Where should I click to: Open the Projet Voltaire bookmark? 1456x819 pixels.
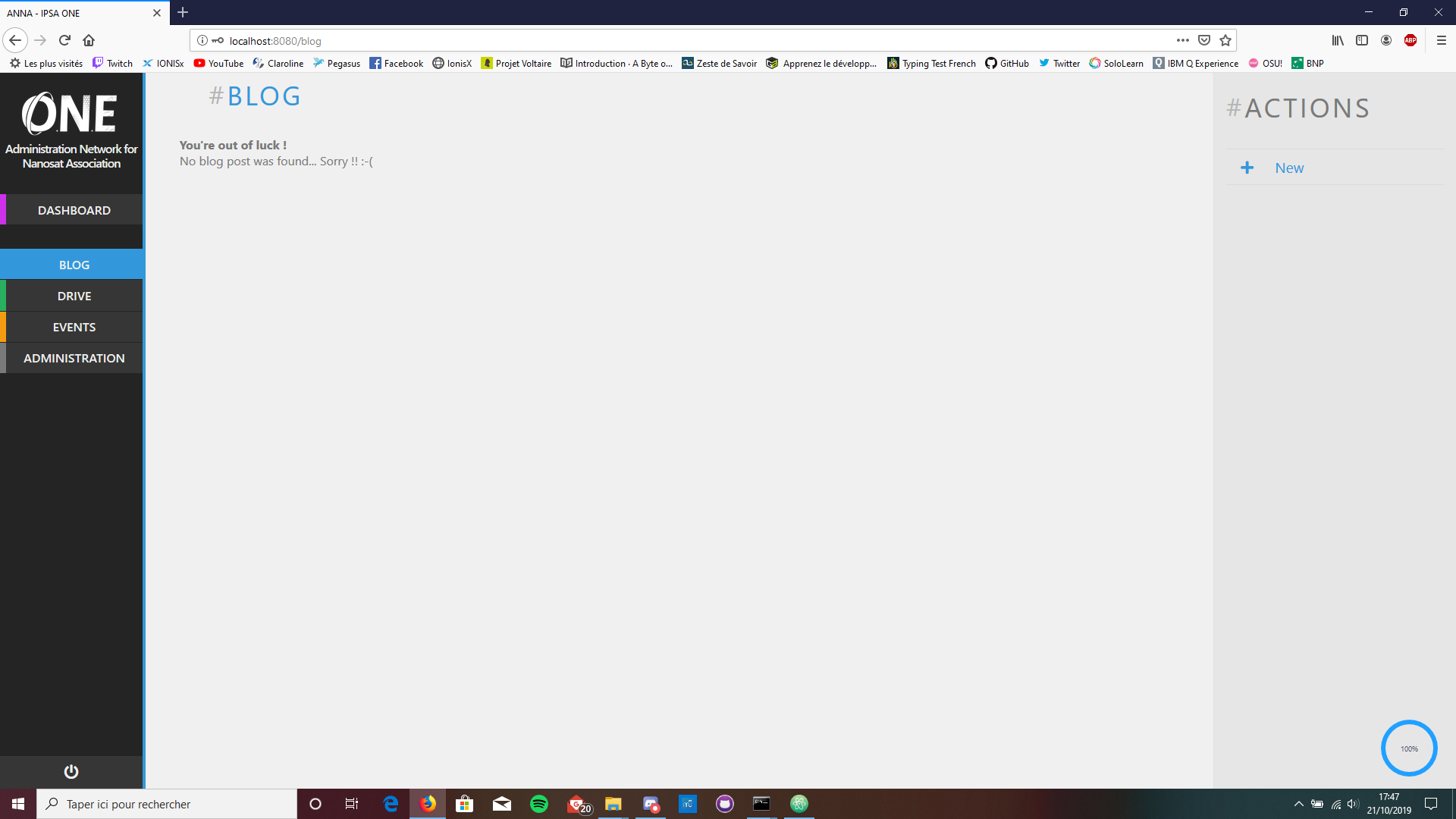[x=516, y=64]
